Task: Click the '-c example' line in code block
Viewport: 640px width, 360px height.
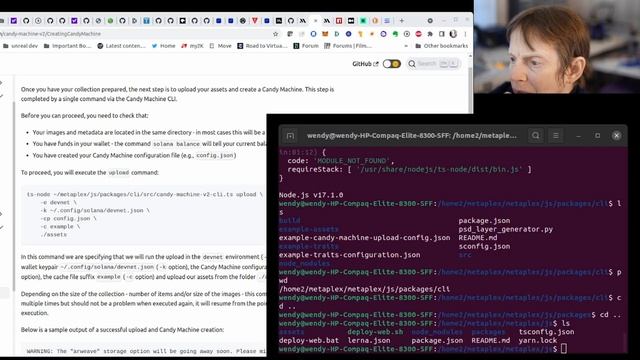Action: coord(60,226)
